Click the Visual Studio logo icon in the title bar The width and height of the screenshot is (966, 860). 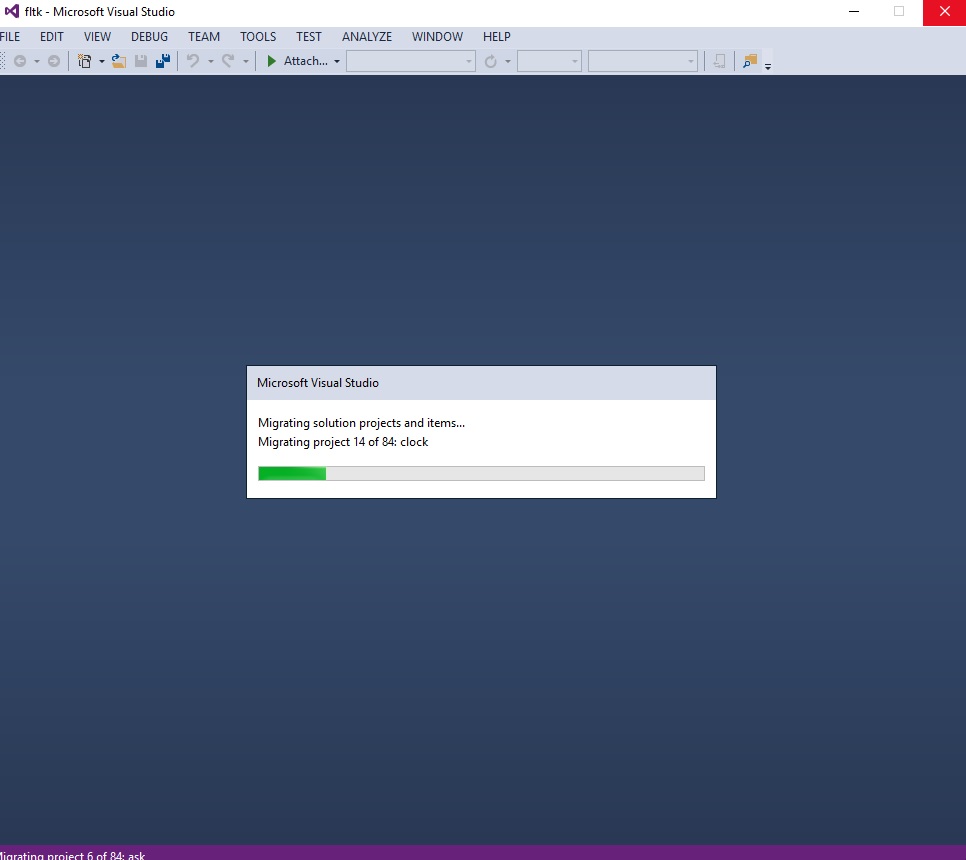click(x=12, y=11)
